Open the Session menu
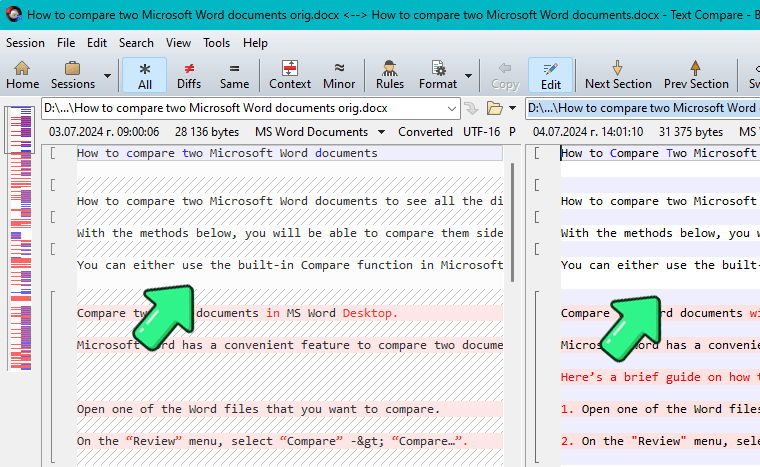 pyautogui.click(x=25, y=43)
